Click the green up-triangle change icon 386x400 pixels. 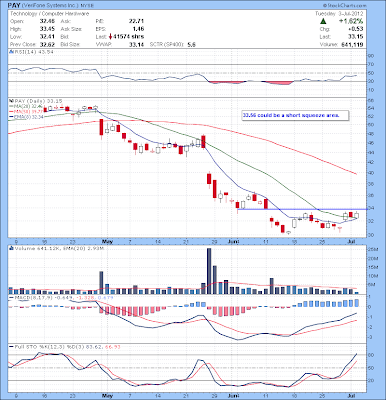click(x=323, y=21)
